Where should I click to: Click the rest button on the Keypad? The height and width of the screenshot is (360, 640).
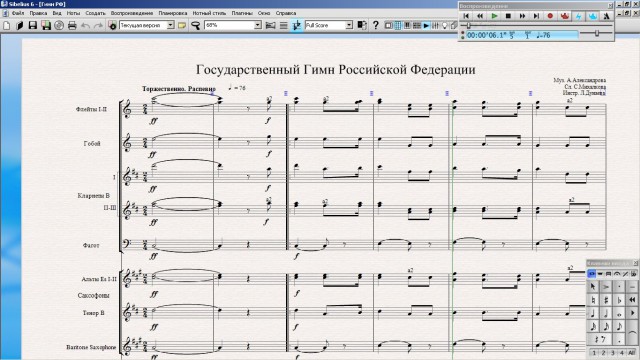(x=599, y=339)
